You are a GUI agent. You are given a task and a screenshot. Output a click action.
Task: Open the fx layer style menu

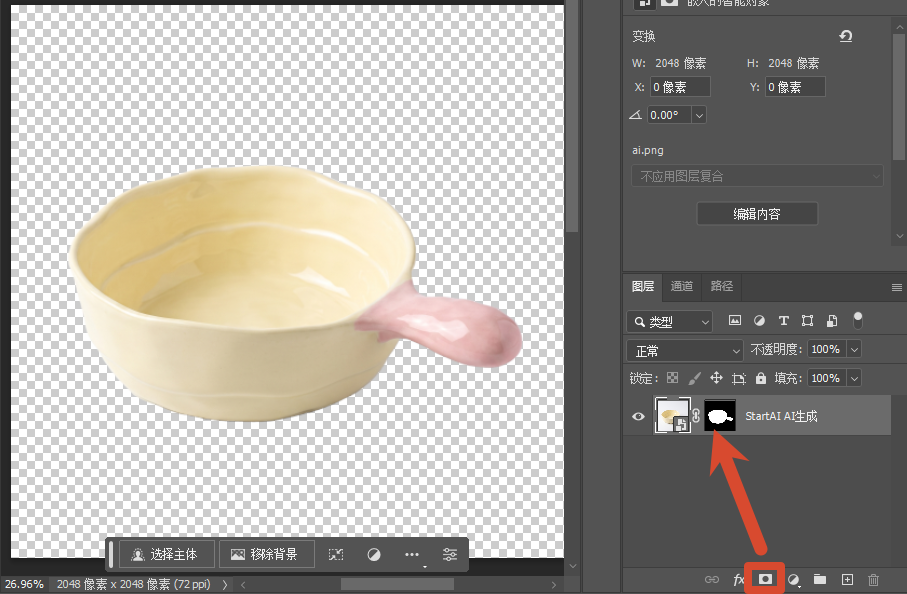tap(738, 579)
